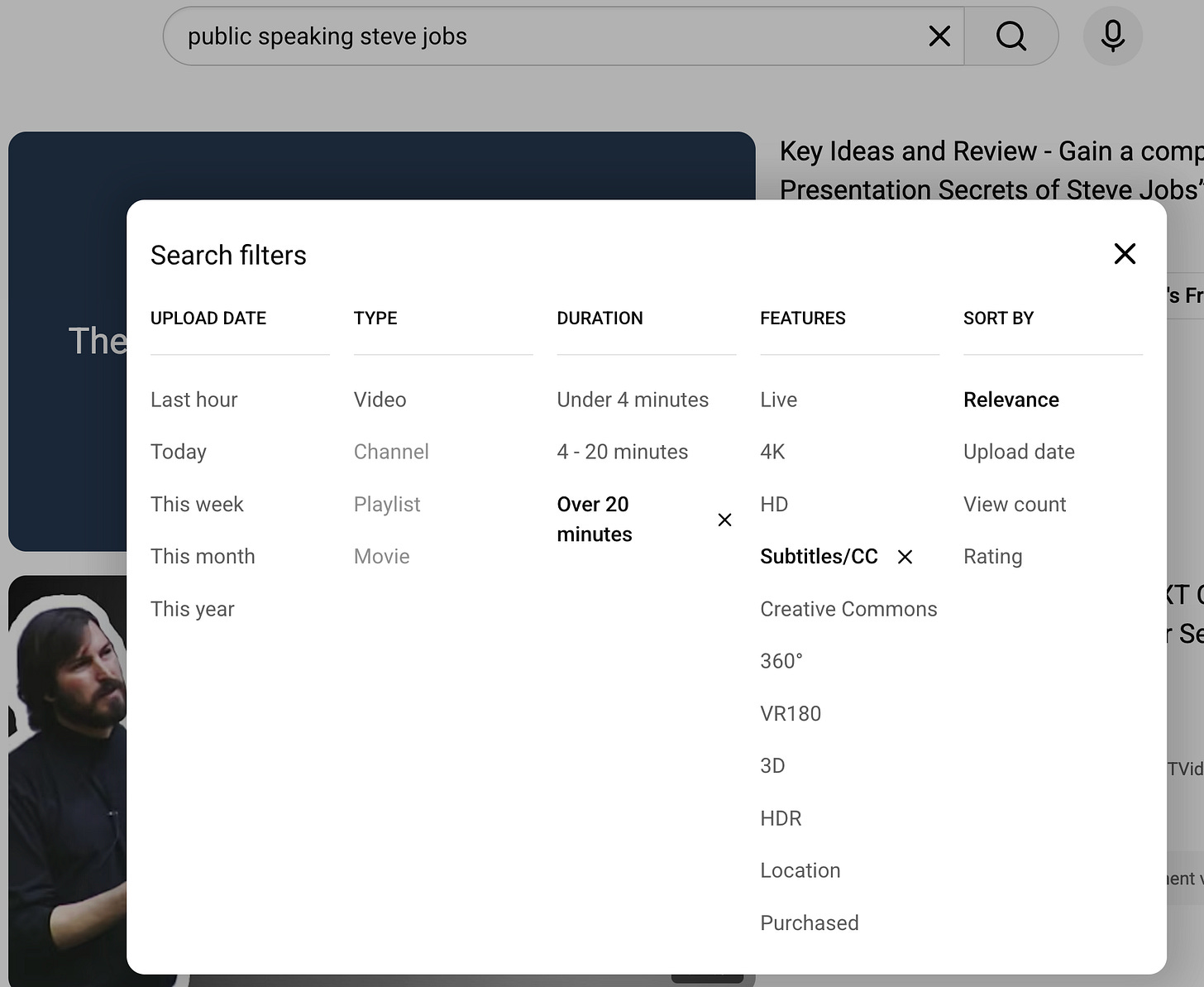Choose 4 - 20 minutes duration
This screenshot has width=1204, height=987.
point(623,452)
